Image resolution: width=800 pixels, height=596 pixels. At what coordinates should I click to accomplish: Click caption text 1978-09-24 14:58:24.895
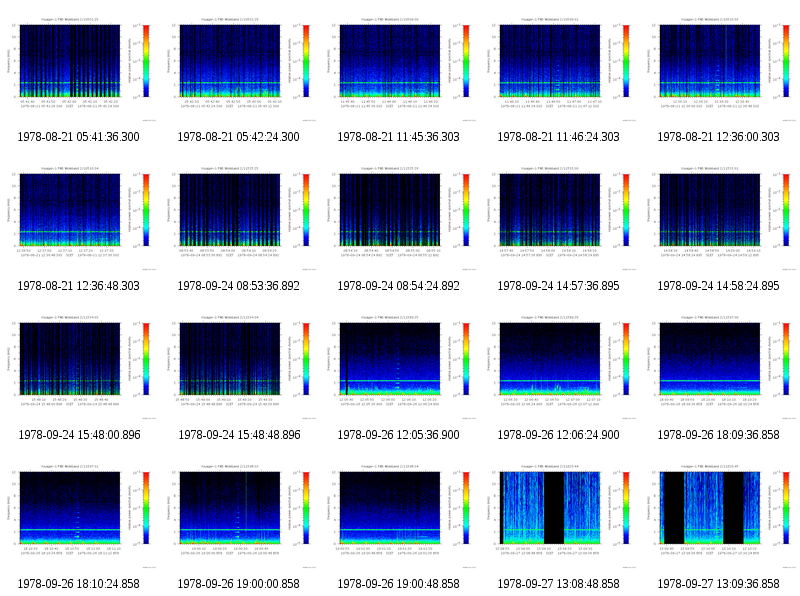tap(718, 286)
